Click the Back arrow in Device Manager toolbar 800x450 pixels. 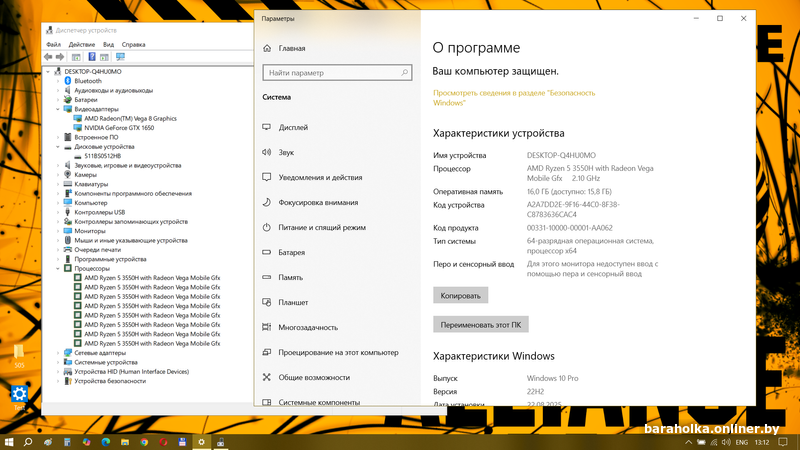(48, 57)
